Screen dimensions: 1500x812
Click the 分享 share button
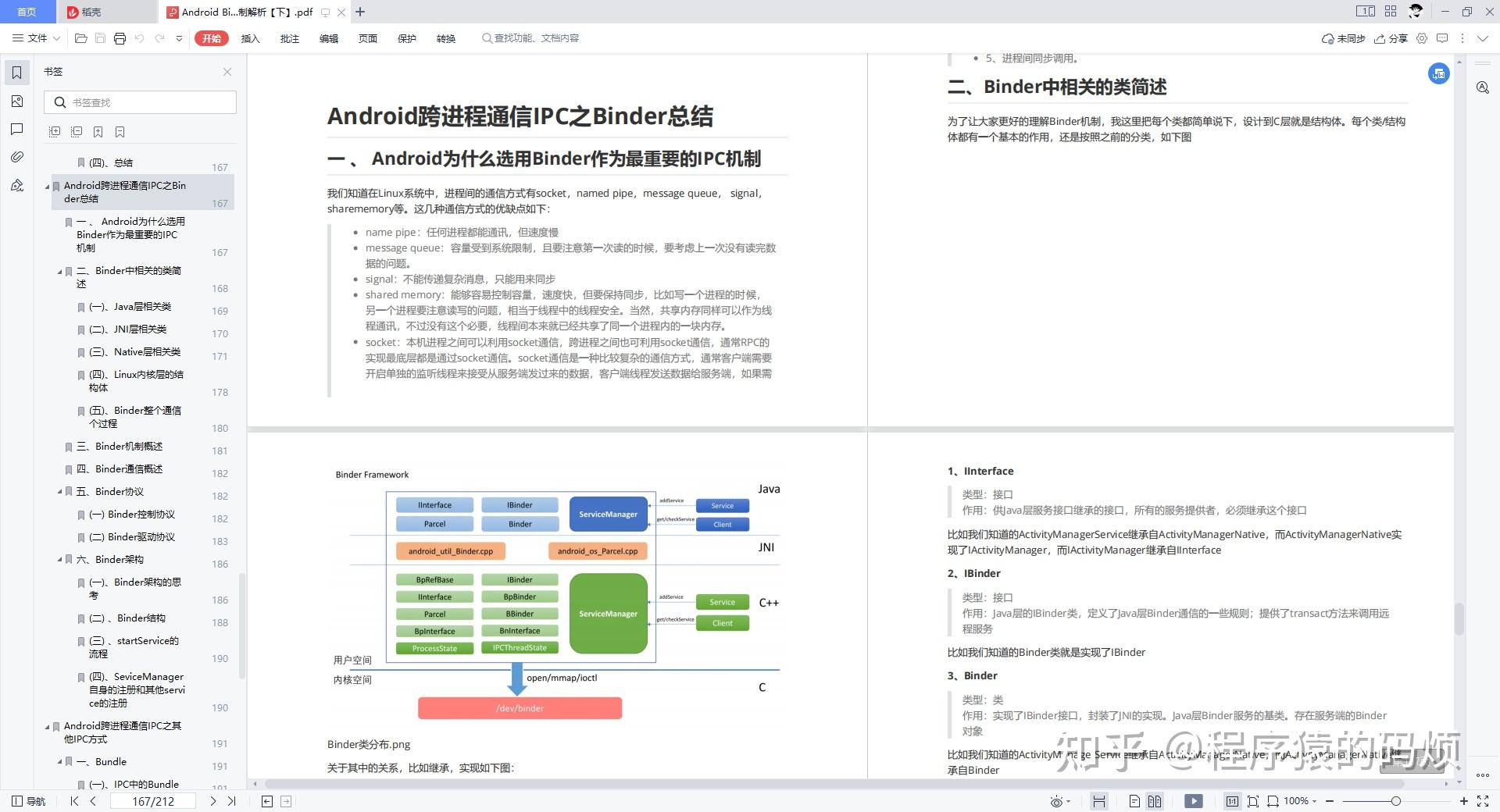click(1395, 38)
